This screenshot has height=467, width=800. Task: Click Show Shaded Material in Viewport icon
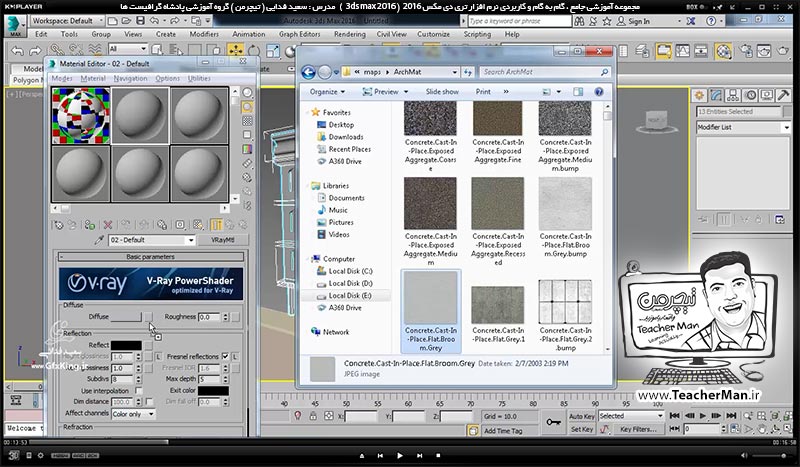coord(198,225)
